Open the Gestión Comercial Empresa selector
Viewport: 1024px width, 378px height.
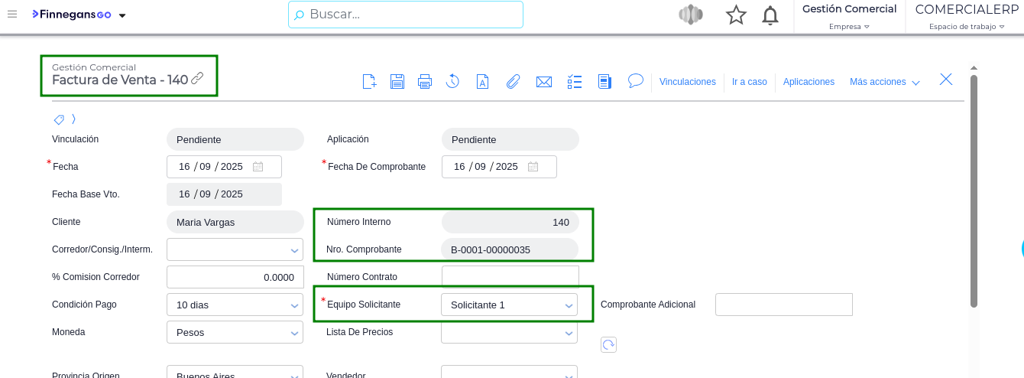click(x=849, y=16)
